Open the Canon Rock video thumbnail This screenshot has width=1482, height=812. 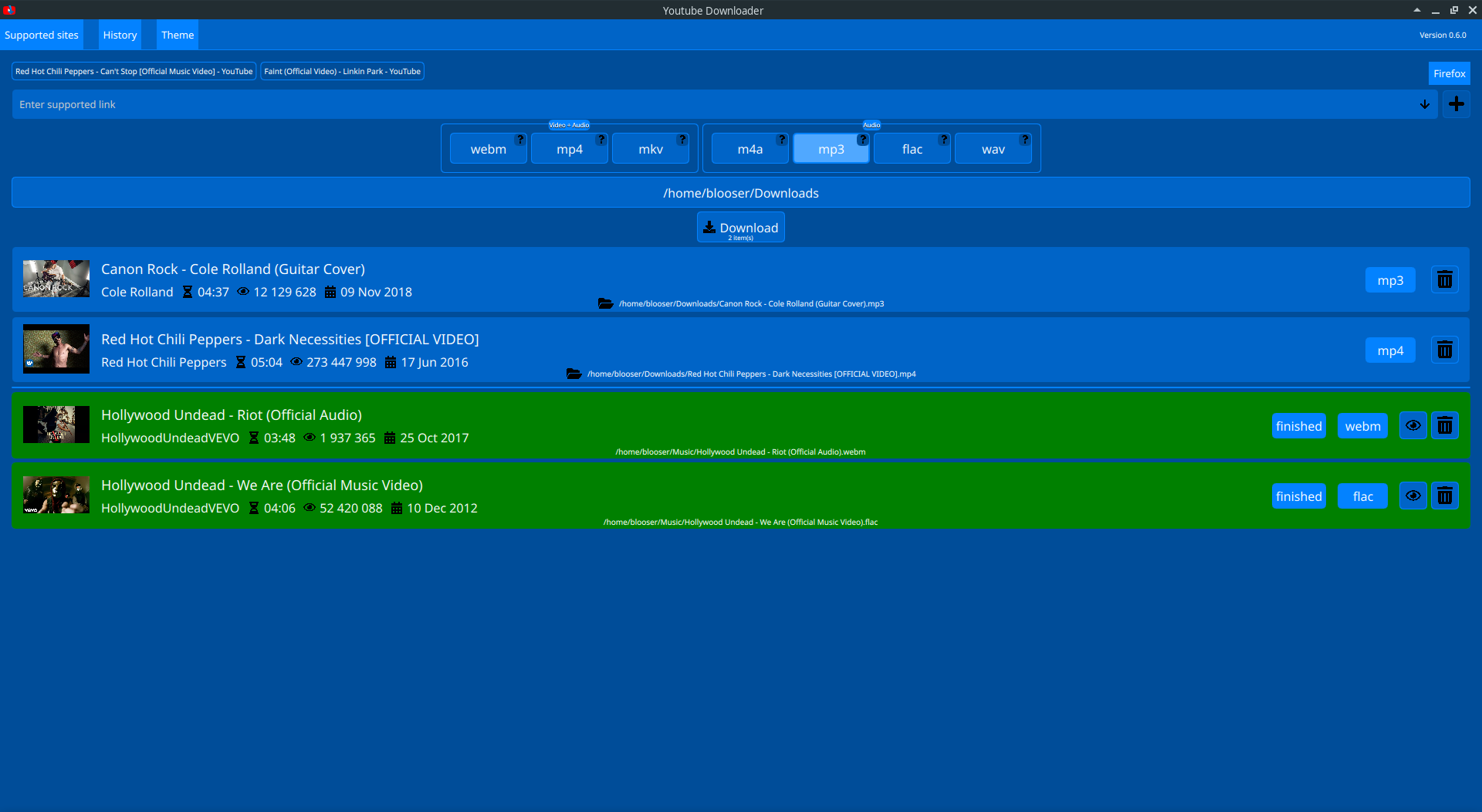[x=56, y=279]
